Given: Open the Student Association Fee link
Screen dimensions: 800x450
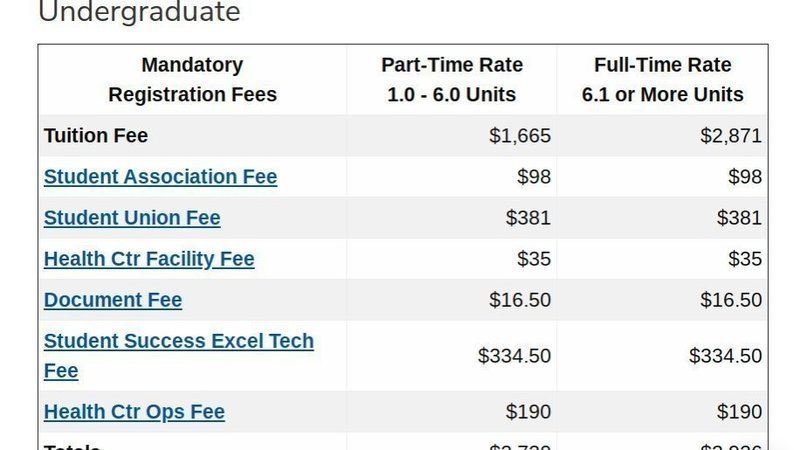Looking at the screenshot, I should tap(160, 177).
